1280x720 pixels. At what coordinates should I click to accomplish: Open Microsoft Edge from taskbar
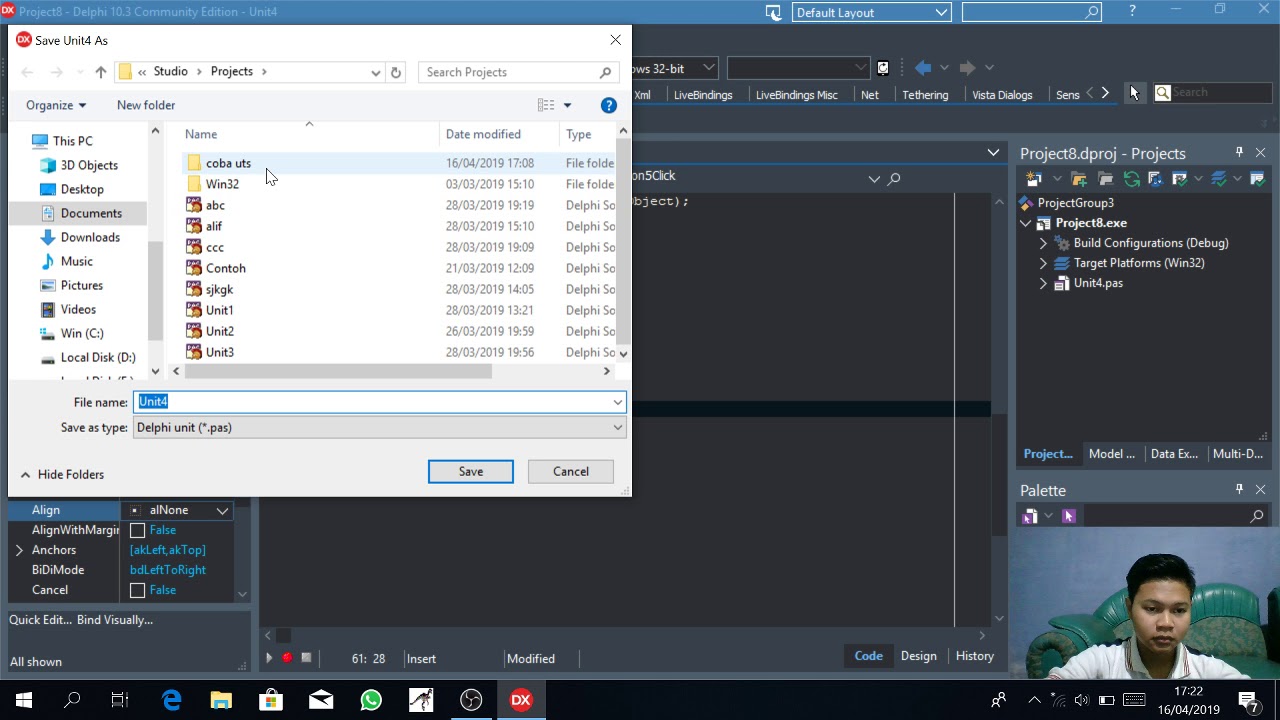point(171,700)
